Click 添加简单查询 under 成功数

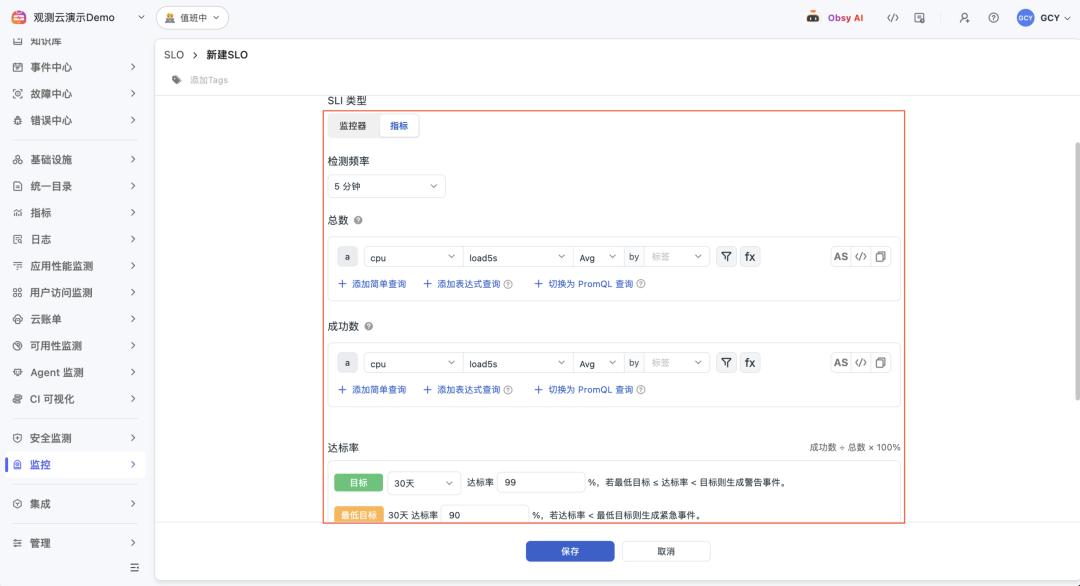(372, 390)
